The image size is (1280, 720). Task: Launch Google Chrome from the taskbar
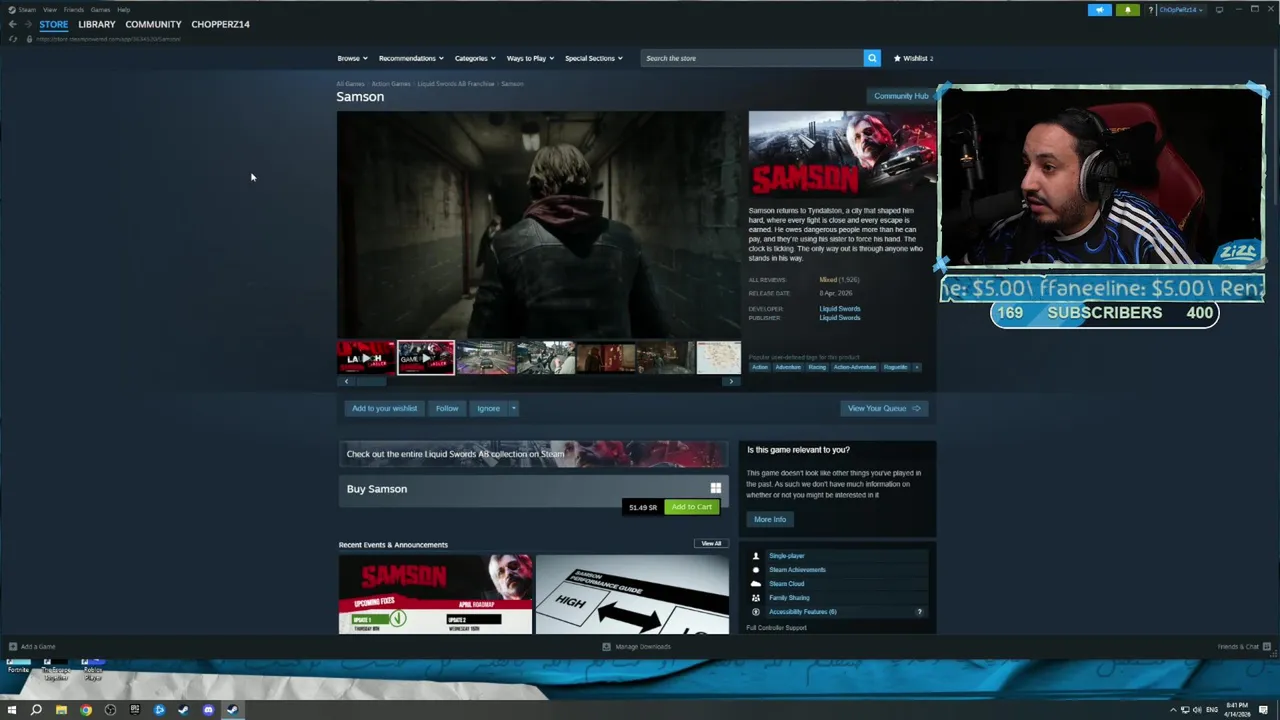[x=86, y=710]
